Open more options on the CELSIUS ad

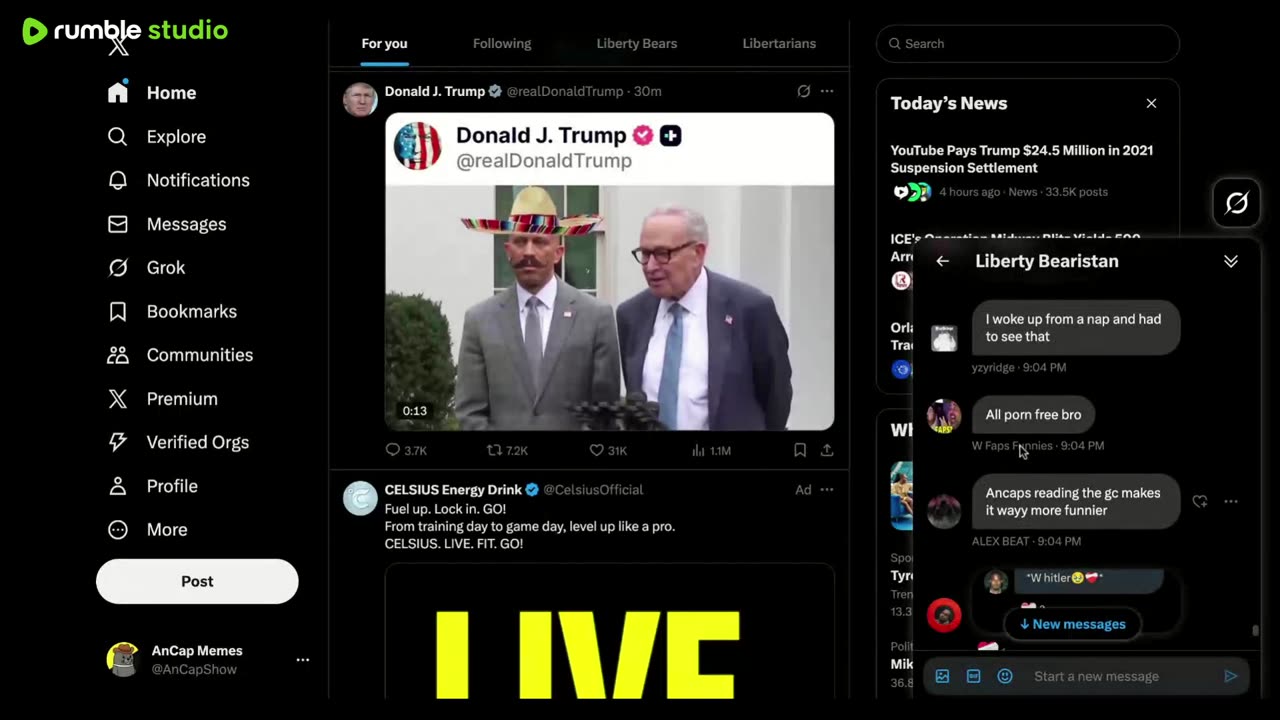tap(827, 490)
